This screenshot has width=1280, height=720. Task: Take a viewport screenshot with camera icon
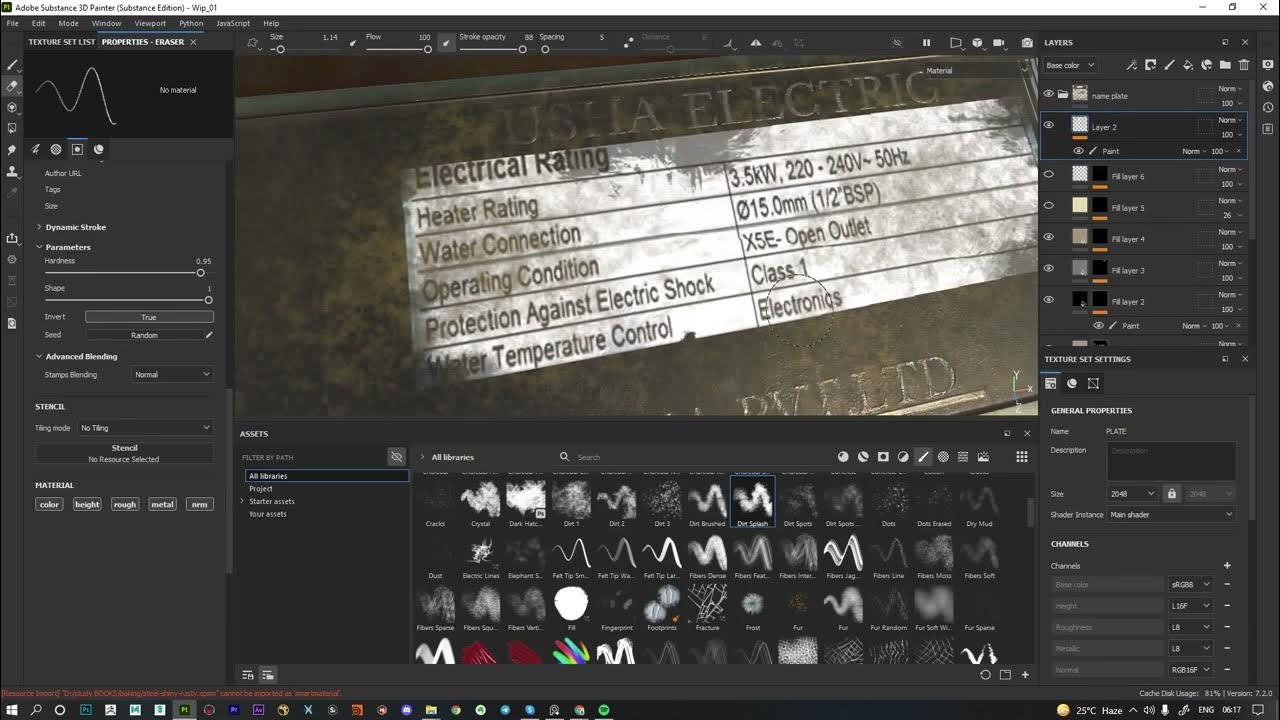pos(1027,43)
